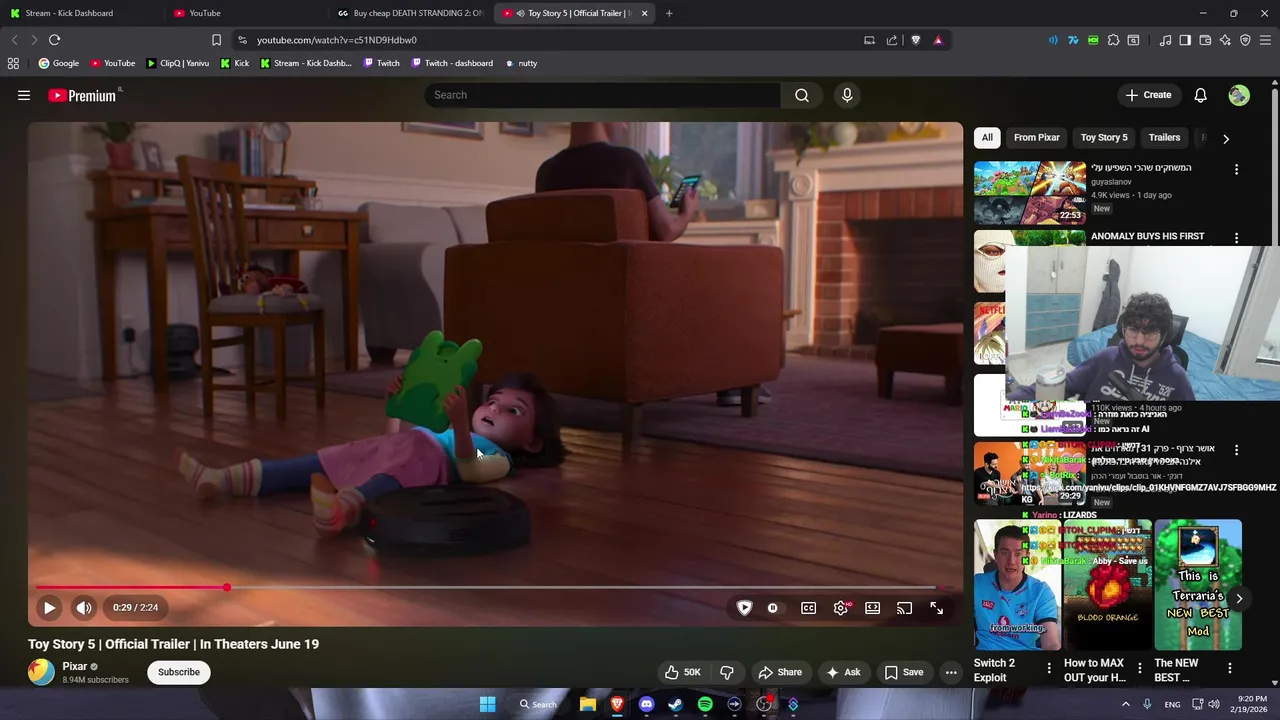This screenshot has width=1280, height=720.
Task: Open Brave Rewards triangle icon
Action: point(938,40)
